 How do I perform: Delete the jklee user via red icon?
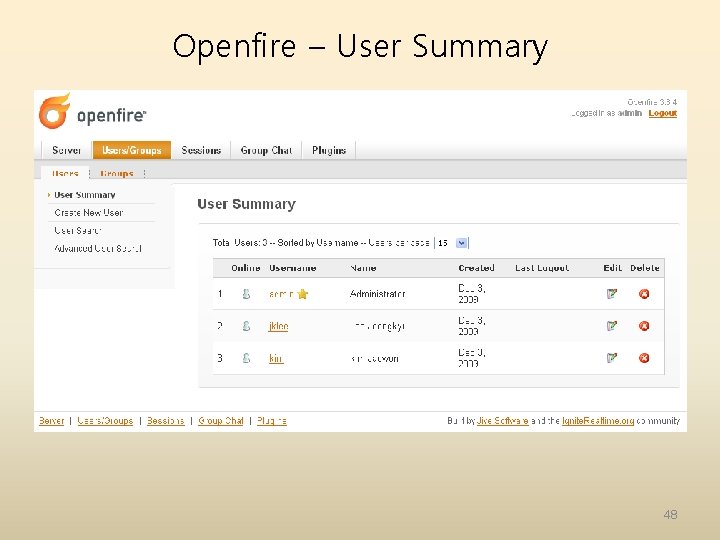click(644, 326)
